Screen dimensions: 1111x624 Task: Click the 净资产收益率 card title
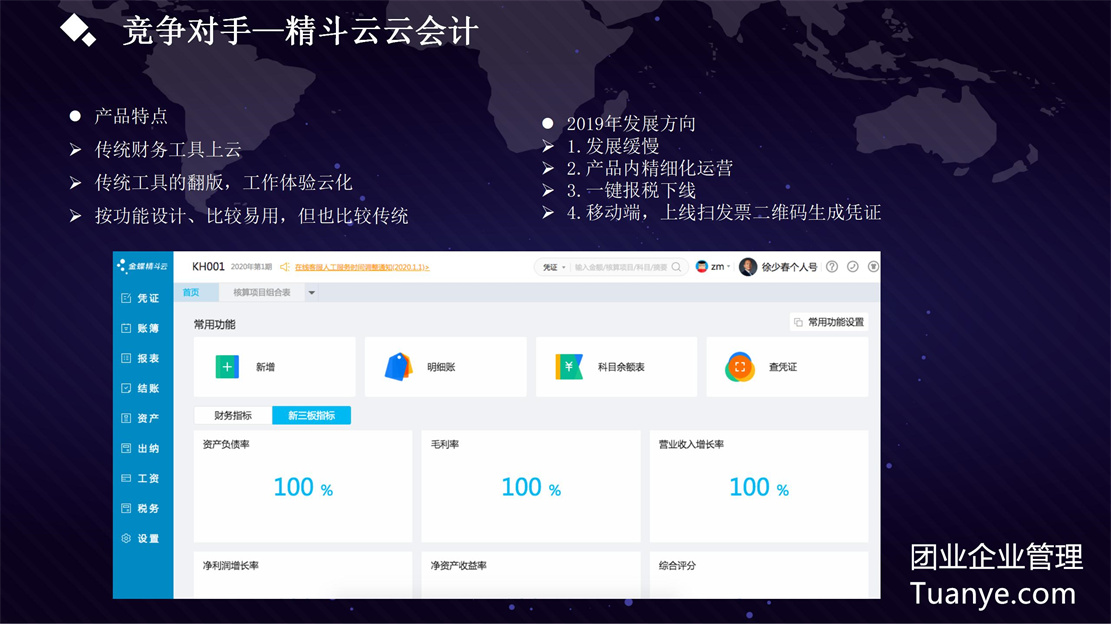click(x=458, y=566)
